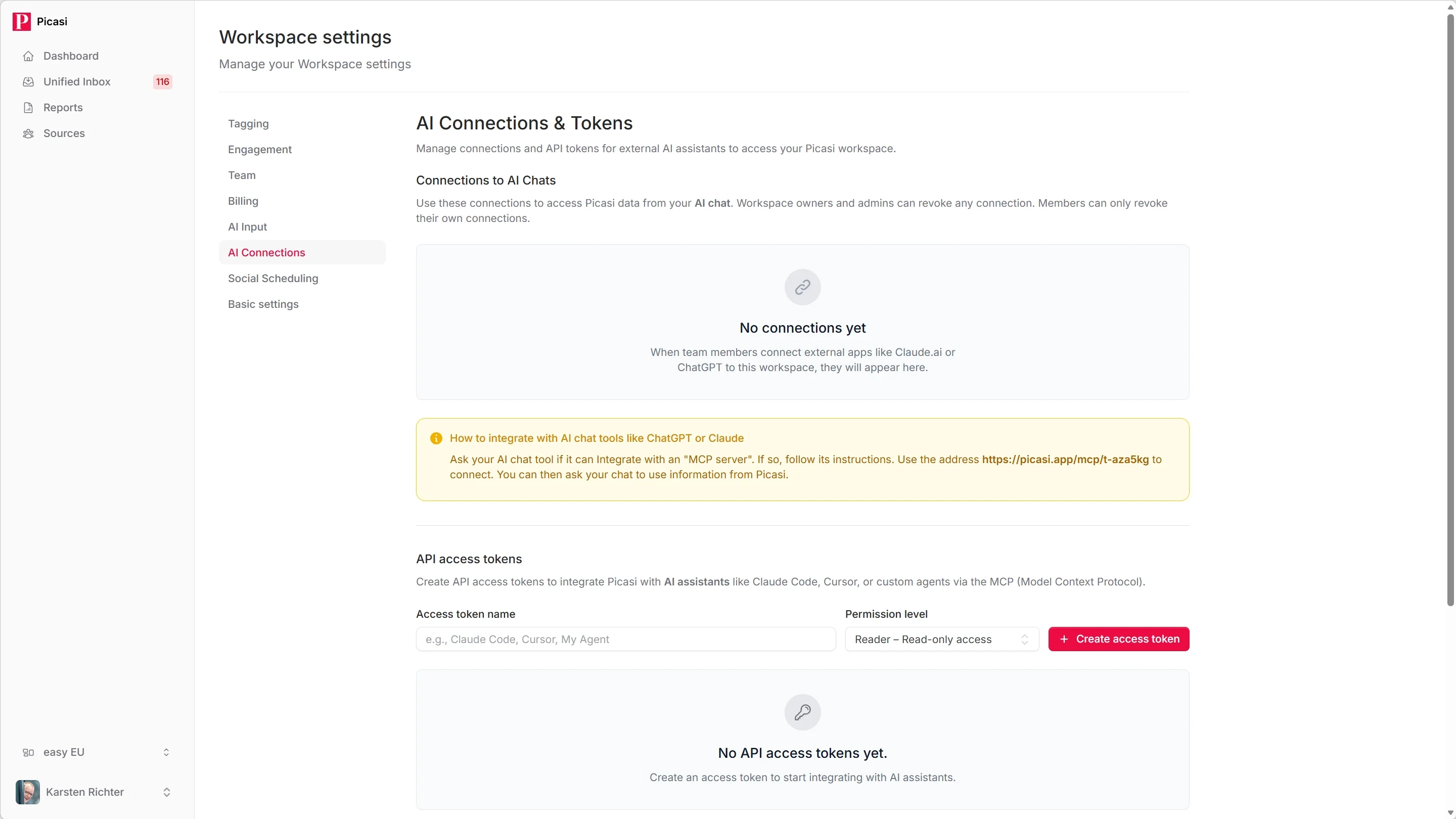1456x819 pixels.
Task: Click the 'Access token name' label
Action: pos(465,614)
